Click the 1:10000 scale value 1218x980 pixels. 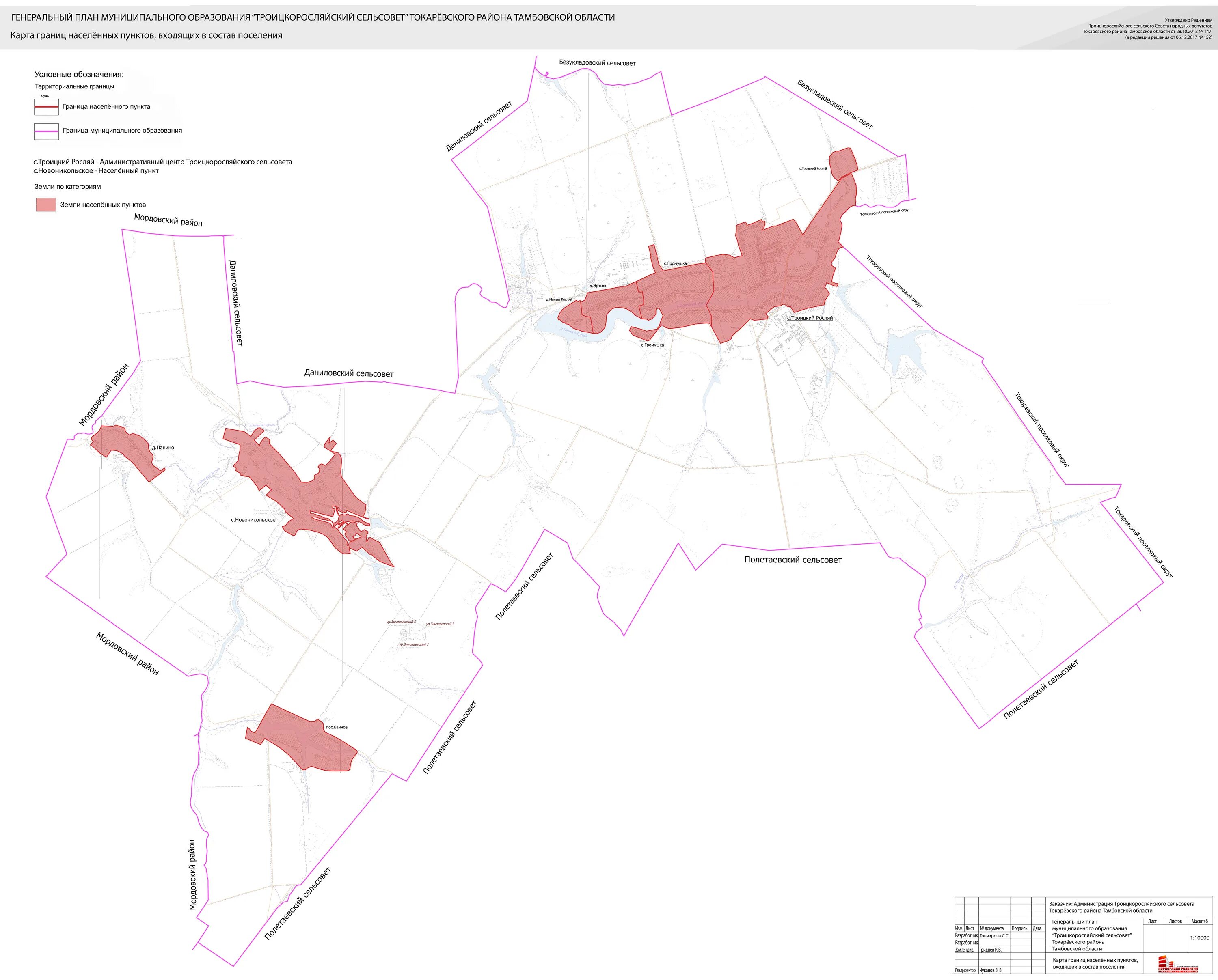(1199, 938)
